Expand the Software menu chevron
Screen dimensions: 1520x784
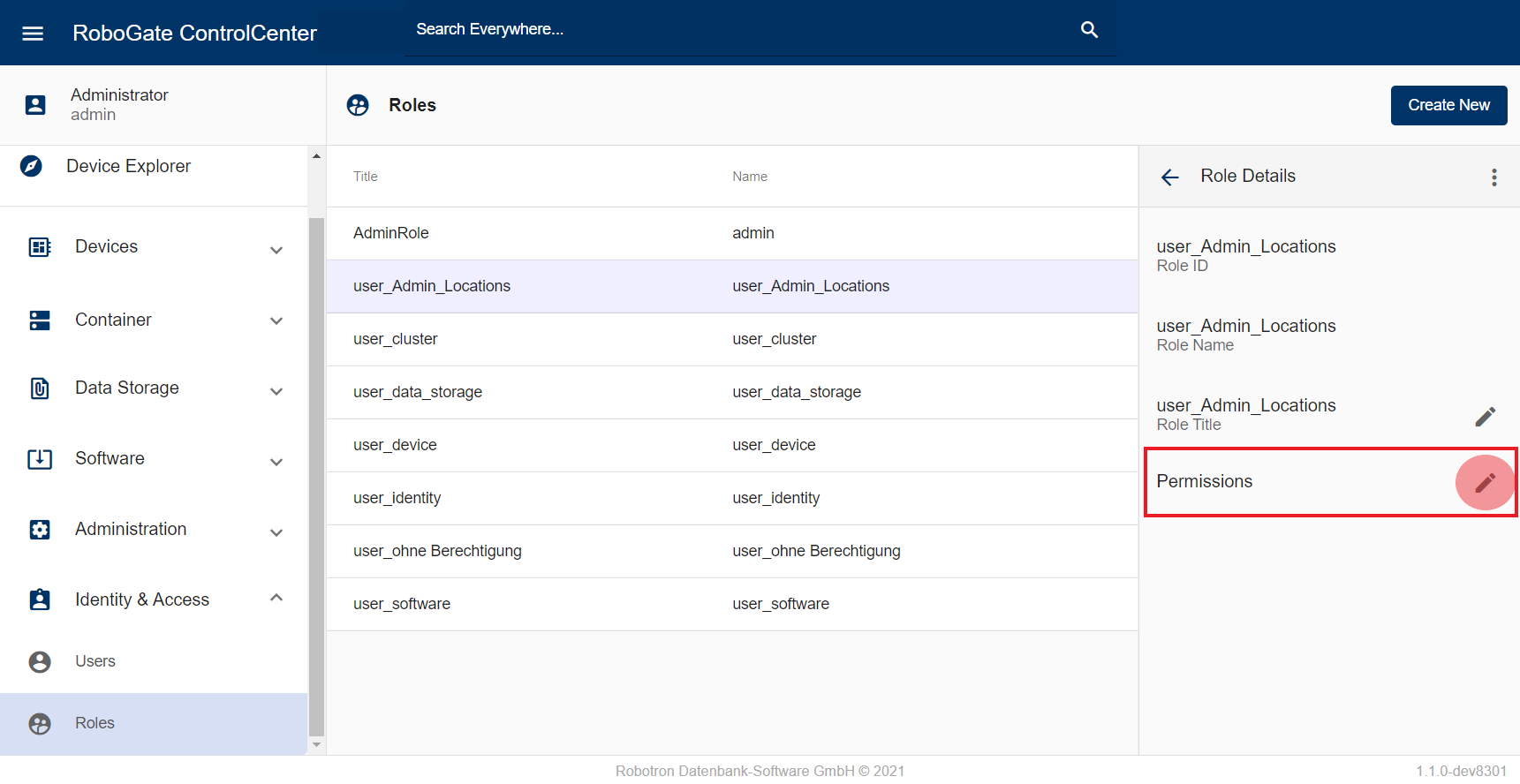pyautogui.click(x=276, y=462)
